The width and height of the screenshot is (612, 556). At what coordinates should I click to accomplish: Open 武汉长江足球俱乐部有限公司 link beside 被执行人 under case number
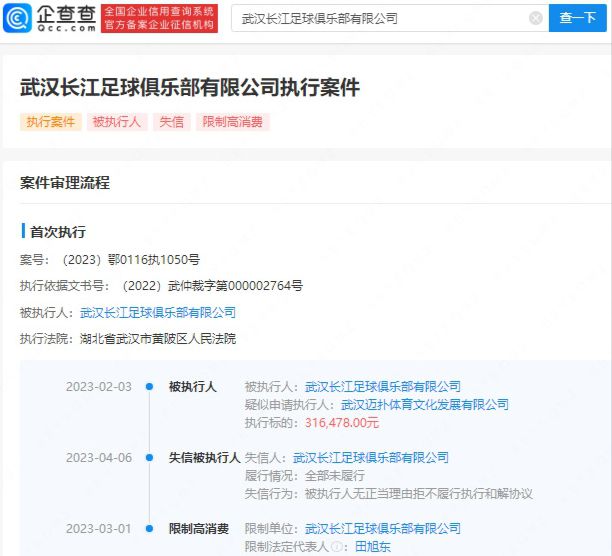158,313
